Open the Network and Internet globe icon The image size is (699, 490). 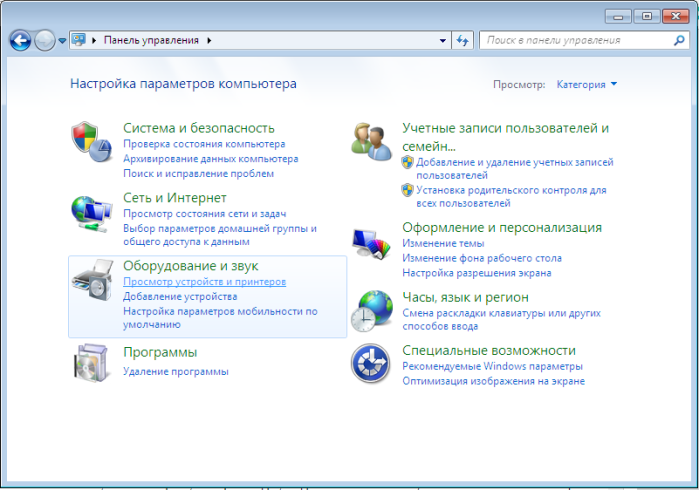[91, 214]
